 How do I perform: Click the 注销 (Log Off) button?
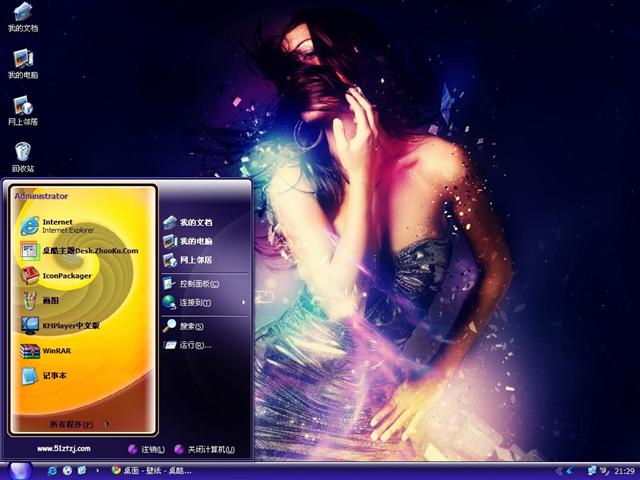(x=145, y=449)
